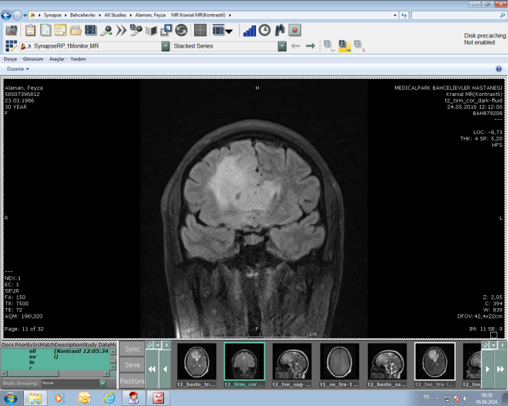Click the green highlighted Kontrastlı study row
508x406 pixels.
pyautogui.click(x=55, y=359)
